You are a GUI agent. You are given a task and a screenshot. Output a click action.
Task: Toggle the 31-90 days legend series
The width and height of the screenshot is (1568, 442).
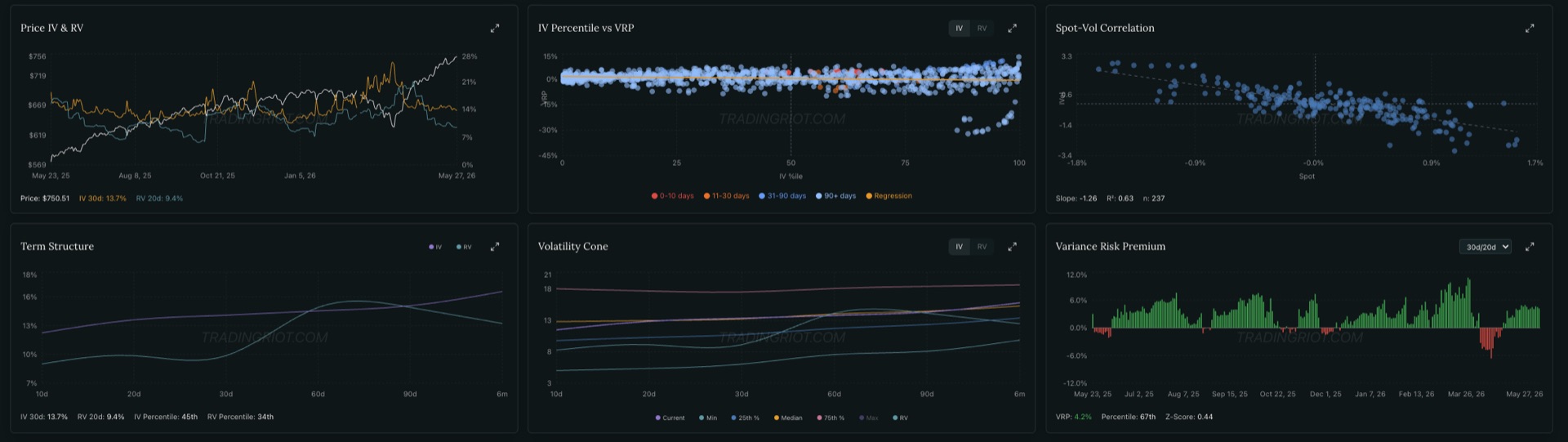782,196
